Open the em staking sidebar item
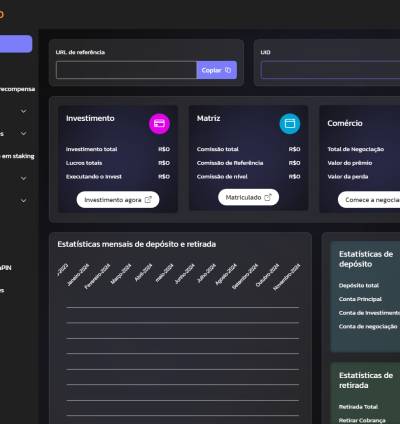The width and height of the screenshot is (400, 424). [x=17, y=156]
